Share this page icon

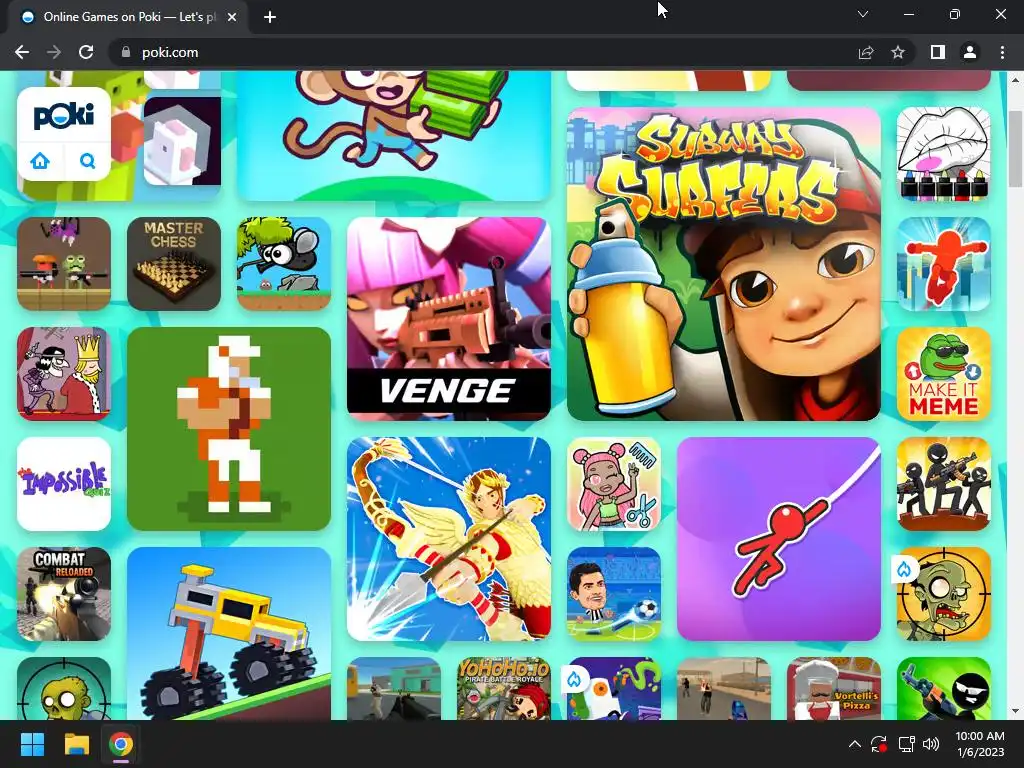pos(866,52)
